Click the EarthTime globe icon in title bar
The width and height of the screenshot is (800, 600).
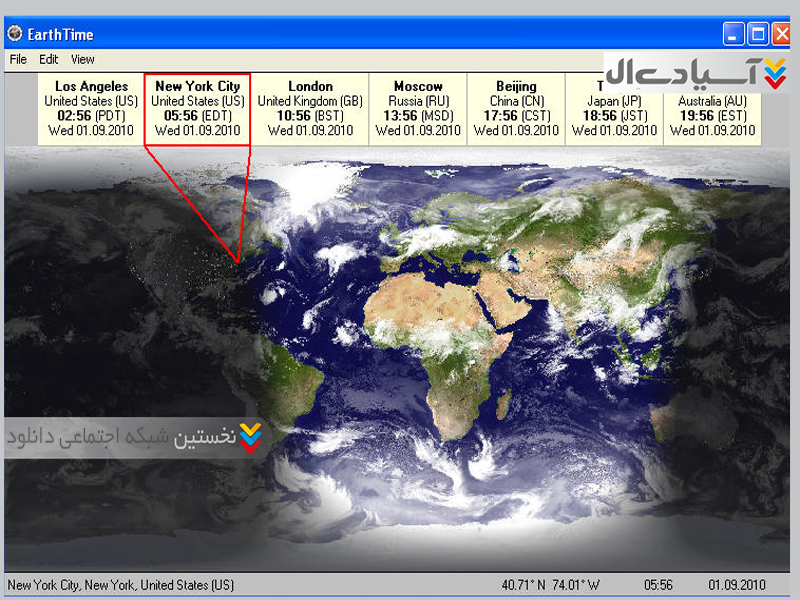tap(14, 35)
